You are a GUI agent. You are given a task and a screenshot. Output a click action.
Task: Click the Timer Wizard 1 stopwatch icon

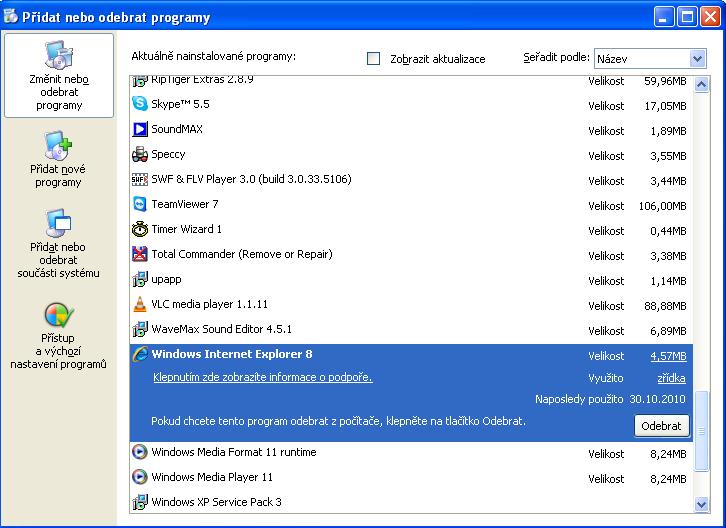click(139, 229)
